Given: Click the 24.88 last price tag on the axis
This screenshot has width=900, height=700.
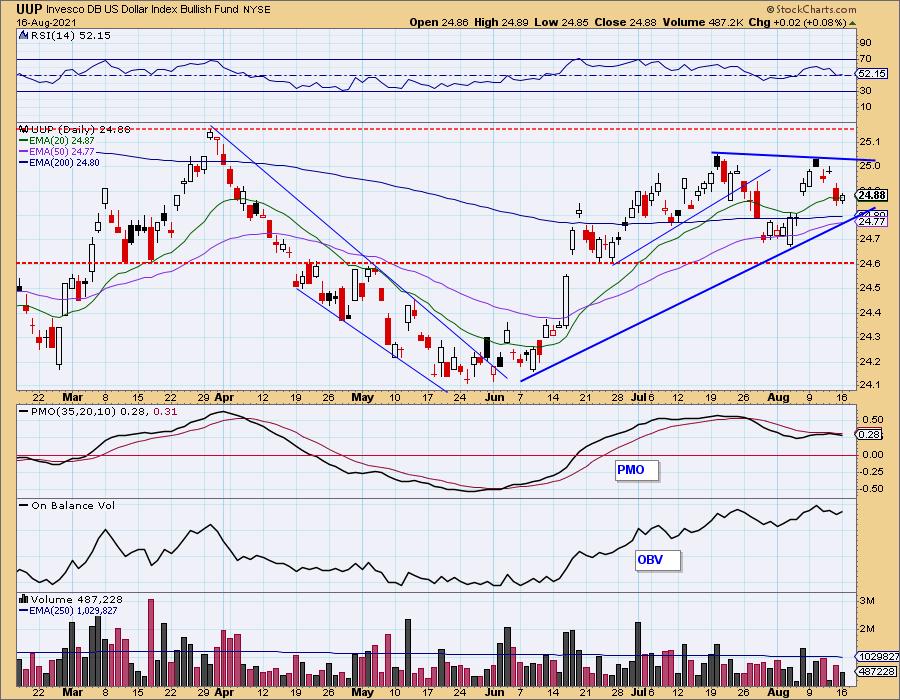Looking at the screenshot, I should [872, 195].
